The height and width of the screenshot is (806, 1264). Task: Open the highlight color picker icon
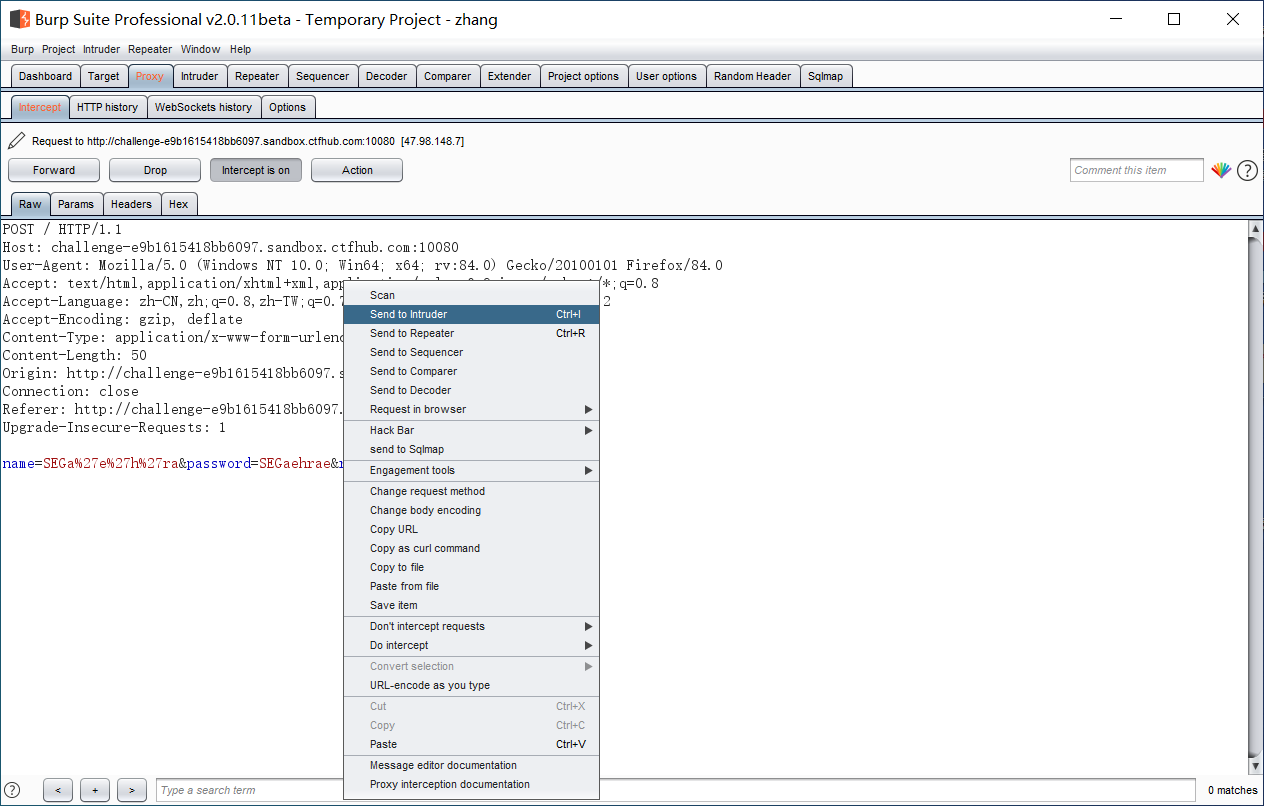tap(1221, 171)
